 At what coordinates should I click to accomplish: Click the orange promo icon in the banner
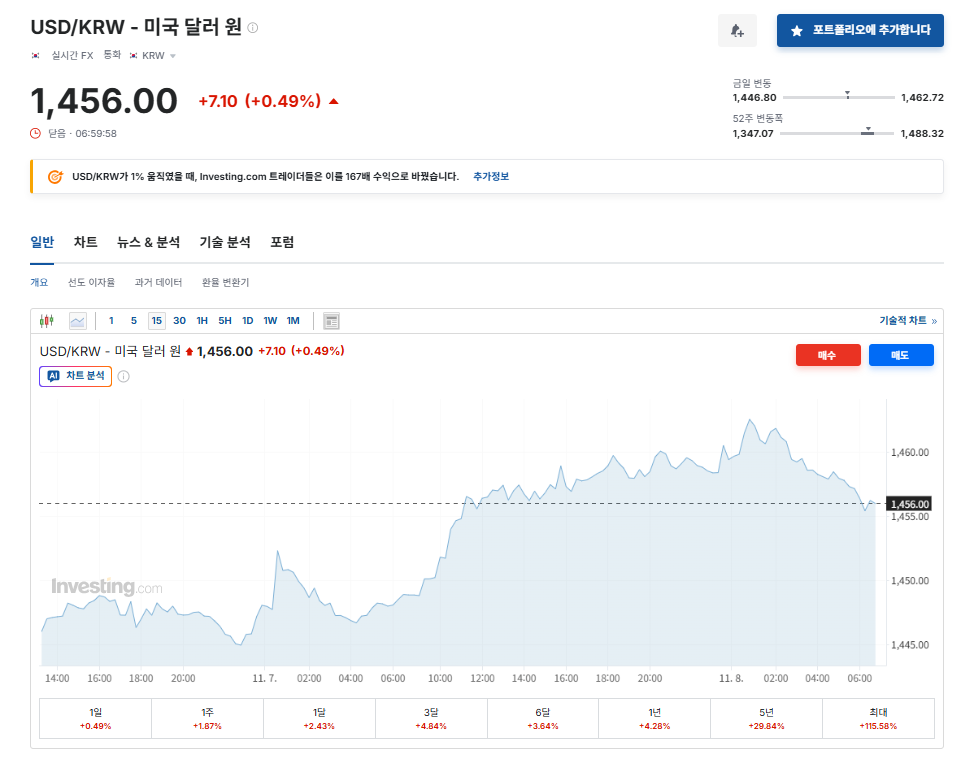tap(55, 176)
